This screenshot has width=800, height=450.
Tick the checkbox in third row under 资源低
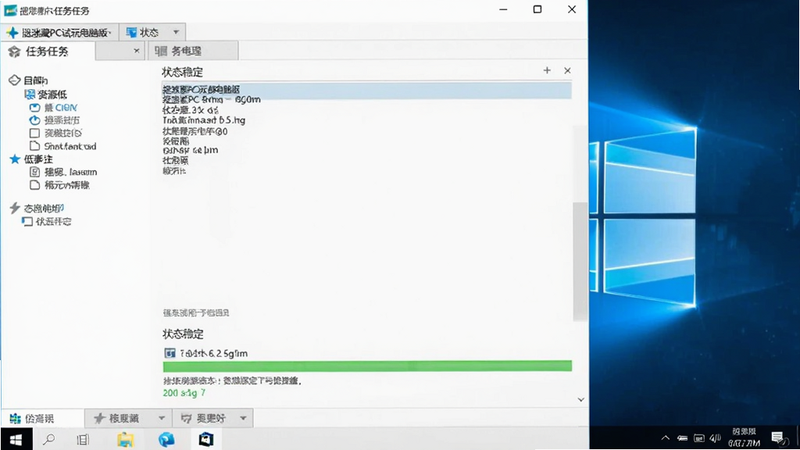tap(34, 133)
